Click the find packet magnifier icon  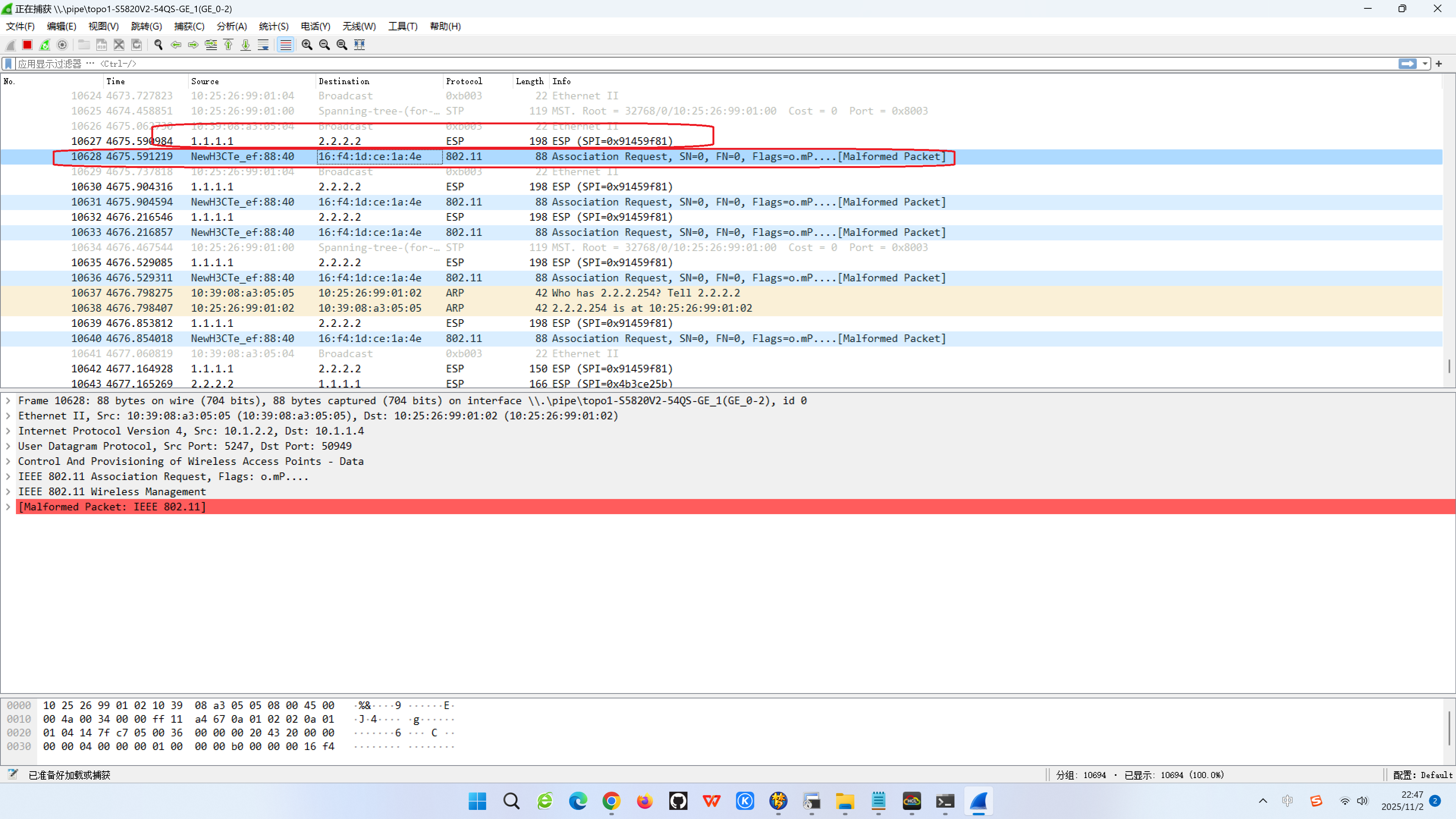pos(158,45)
